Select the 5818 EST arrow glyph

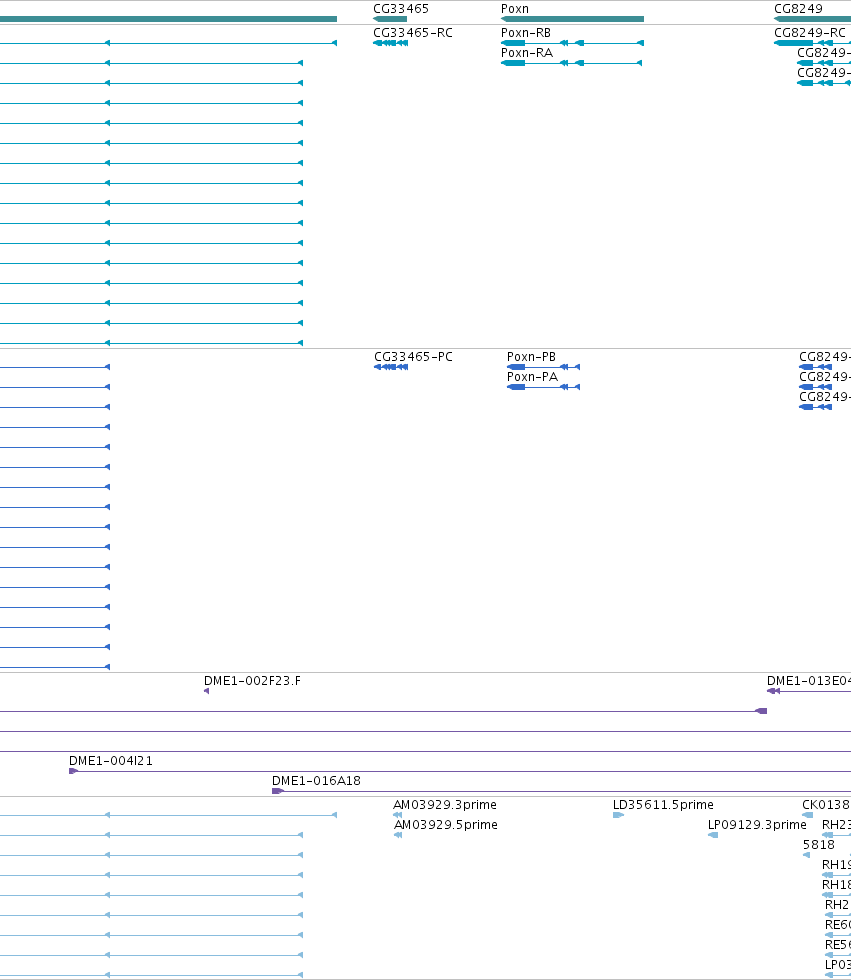point(807,855)
